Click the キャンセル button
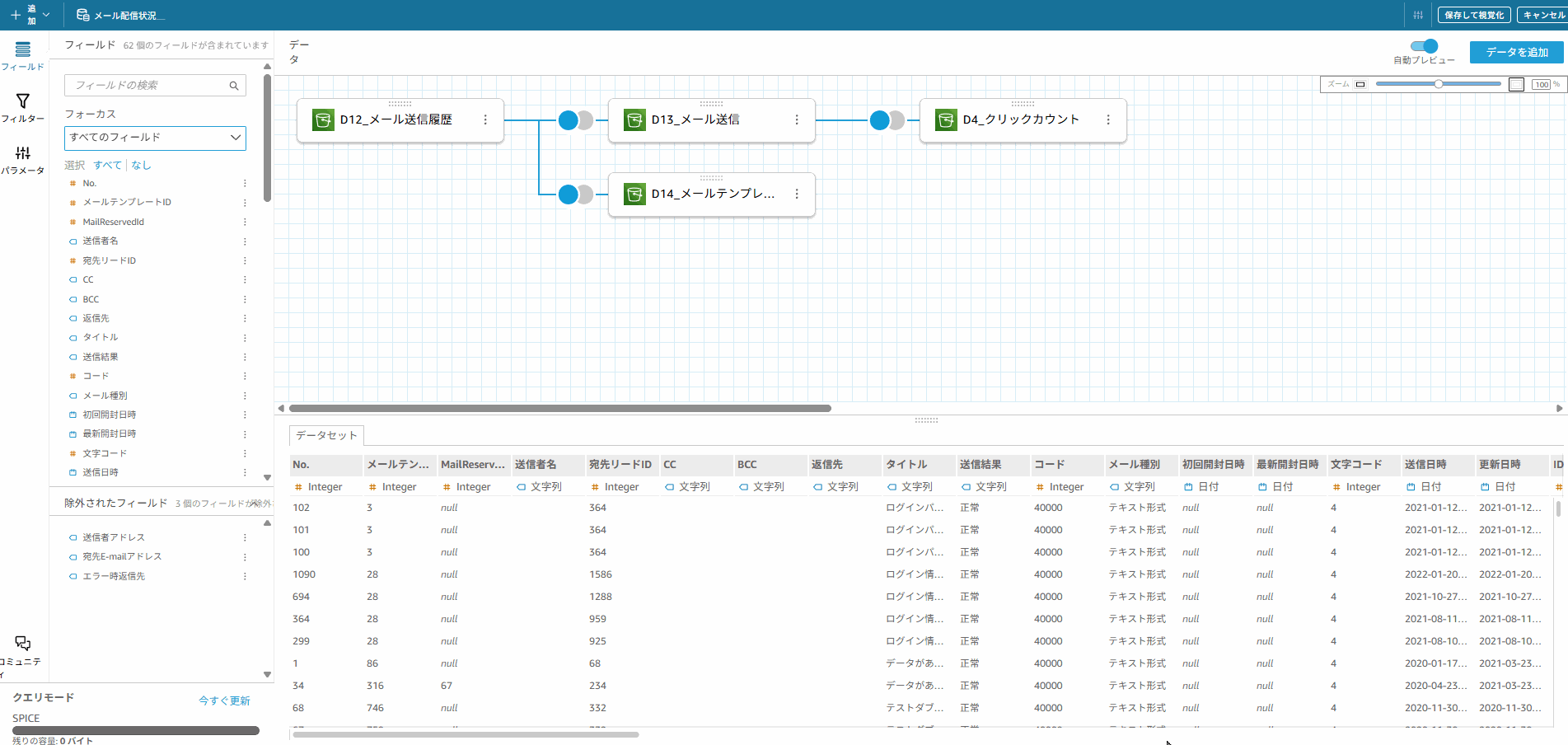Viewport: 1568px width, 745px height. [x=1542, y=15]
